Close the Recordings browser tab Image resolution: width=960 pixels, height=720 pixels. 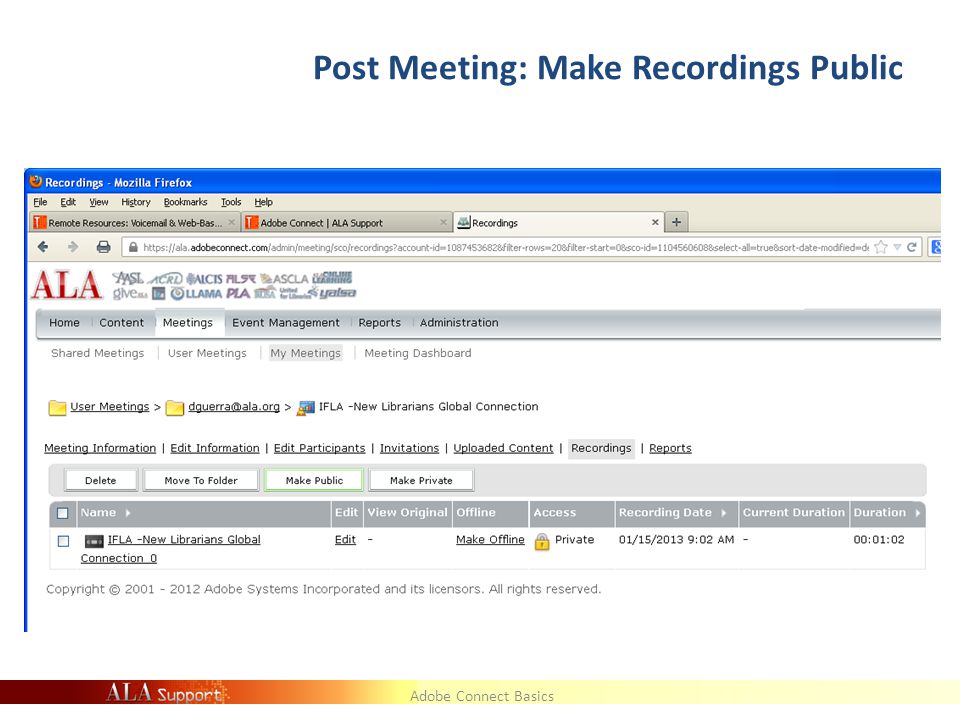(655, 222)
